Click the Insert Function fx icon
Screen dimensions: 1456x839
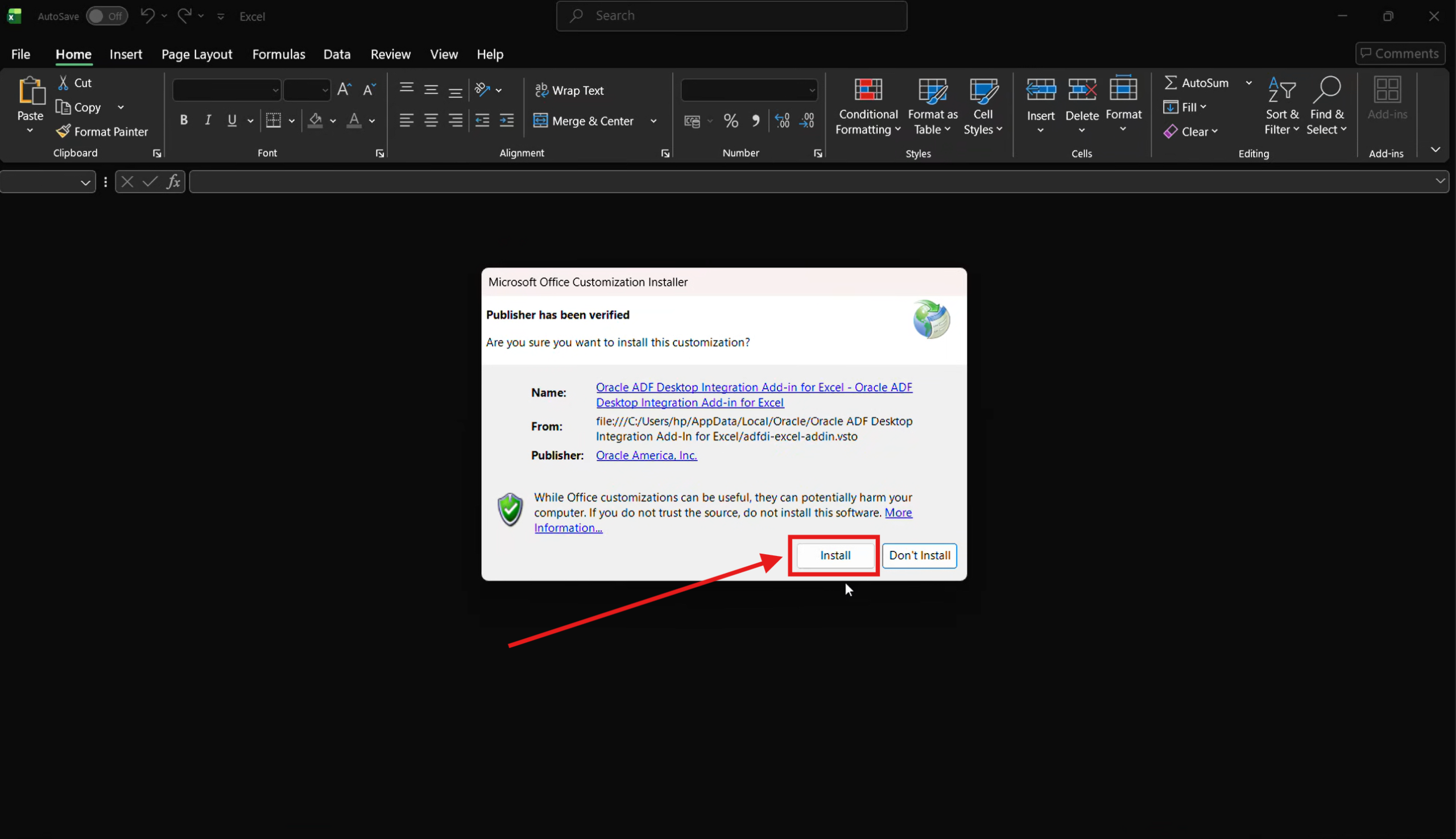(173, 182)
